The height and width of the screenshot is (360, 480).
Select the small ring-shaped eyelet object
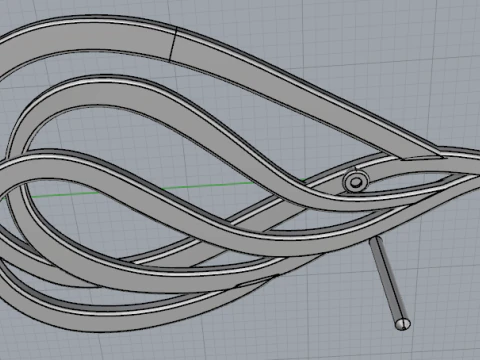(356, 181)
